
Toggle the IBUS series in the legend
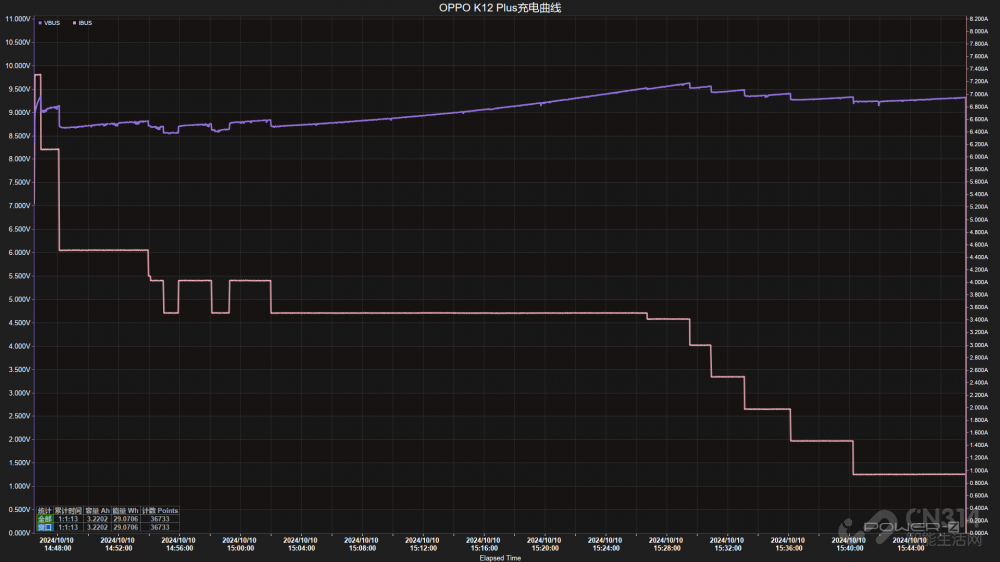[82, 23]
